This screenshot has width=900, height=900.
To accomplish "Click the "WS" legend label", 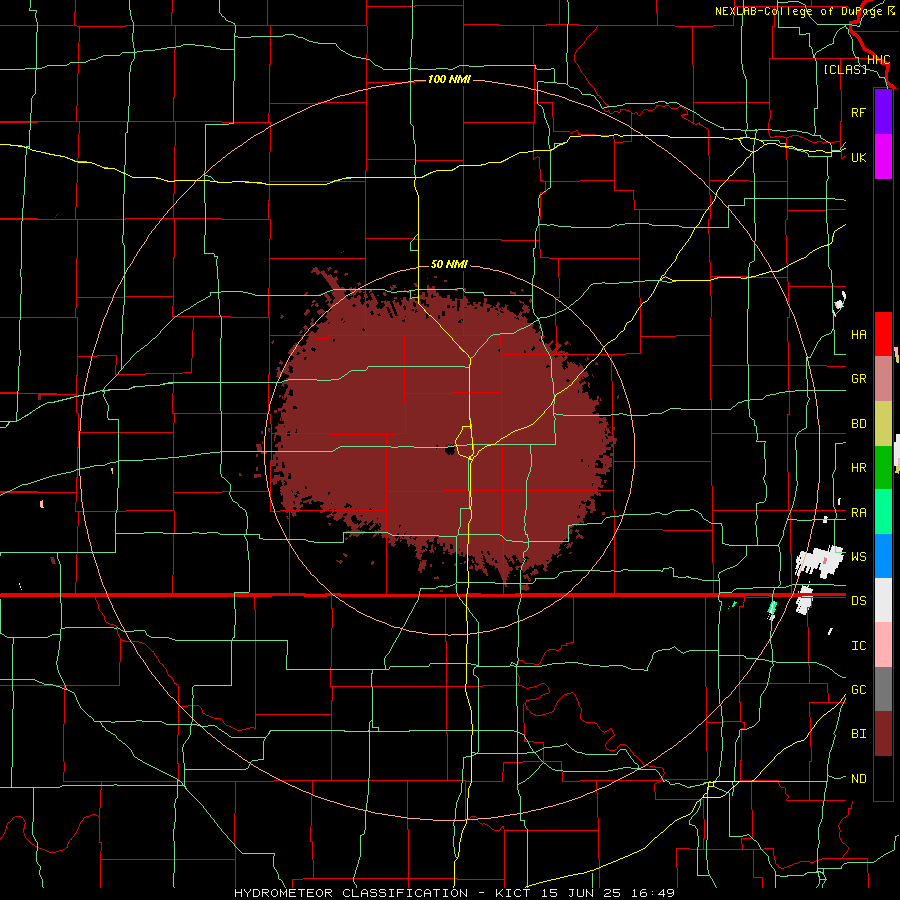I will [858, 557].
